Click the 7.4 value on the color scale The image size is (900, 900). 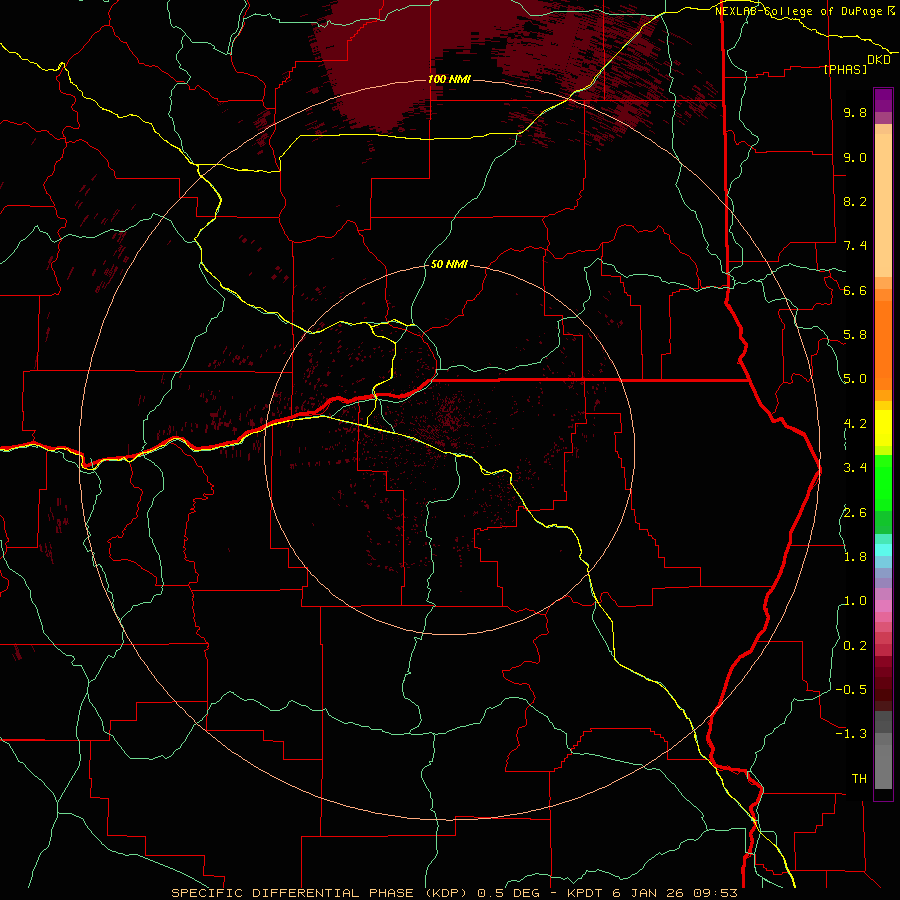[x=855, y=246]
